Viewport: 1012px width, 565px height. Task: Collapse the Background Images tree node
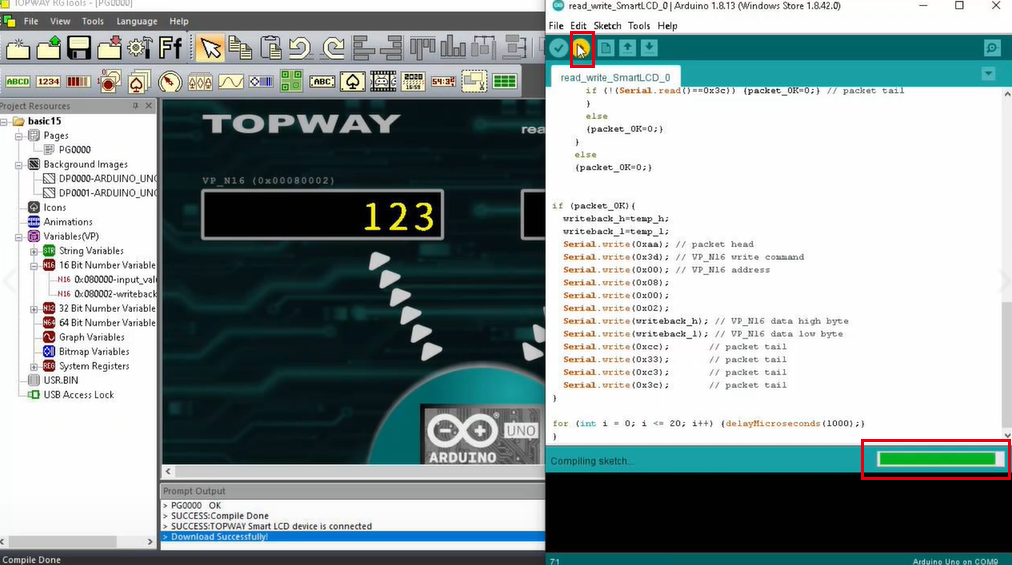[x=19, y=165]
